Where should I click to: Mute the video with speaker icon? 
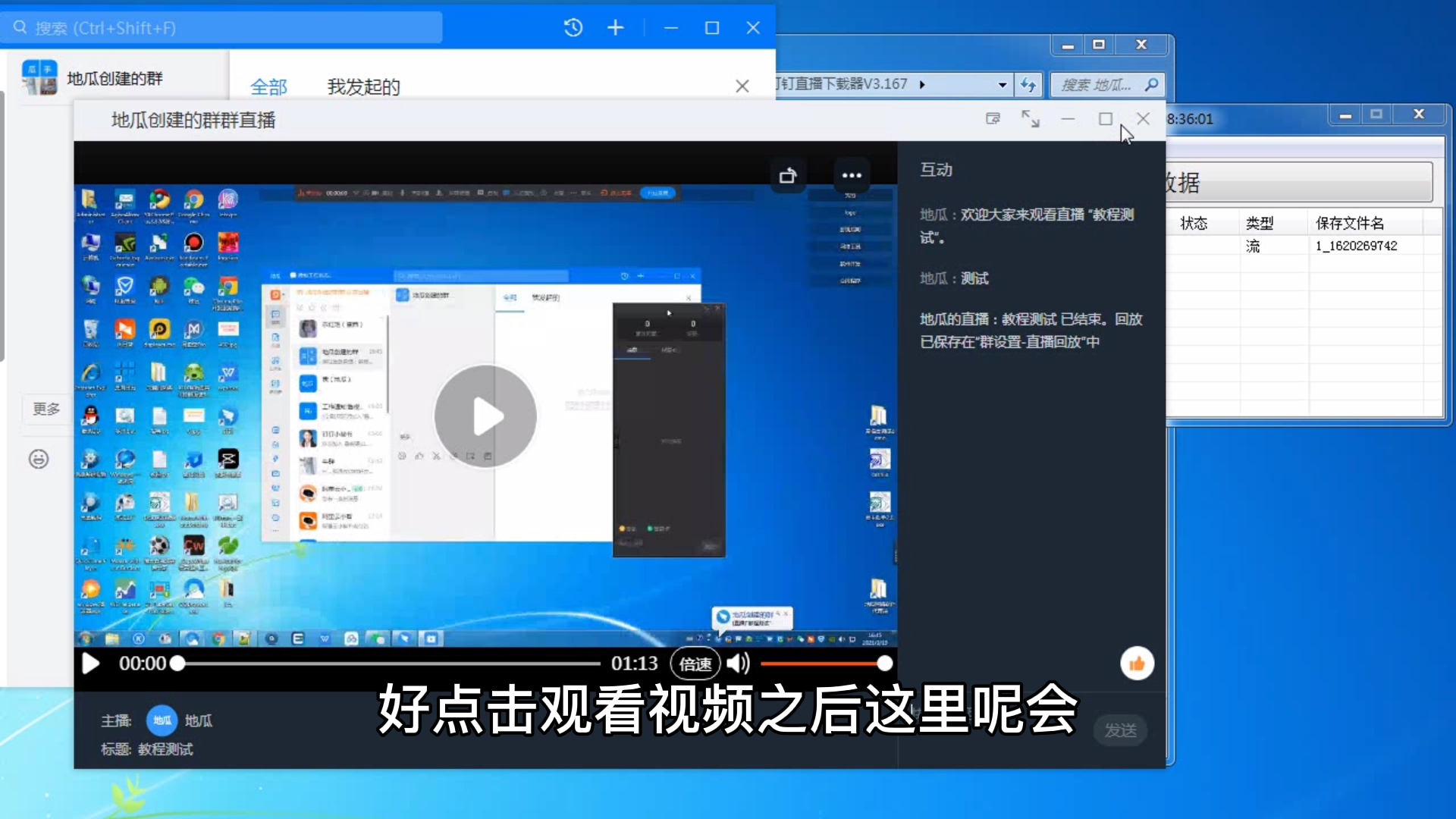(x=737, y=664)
